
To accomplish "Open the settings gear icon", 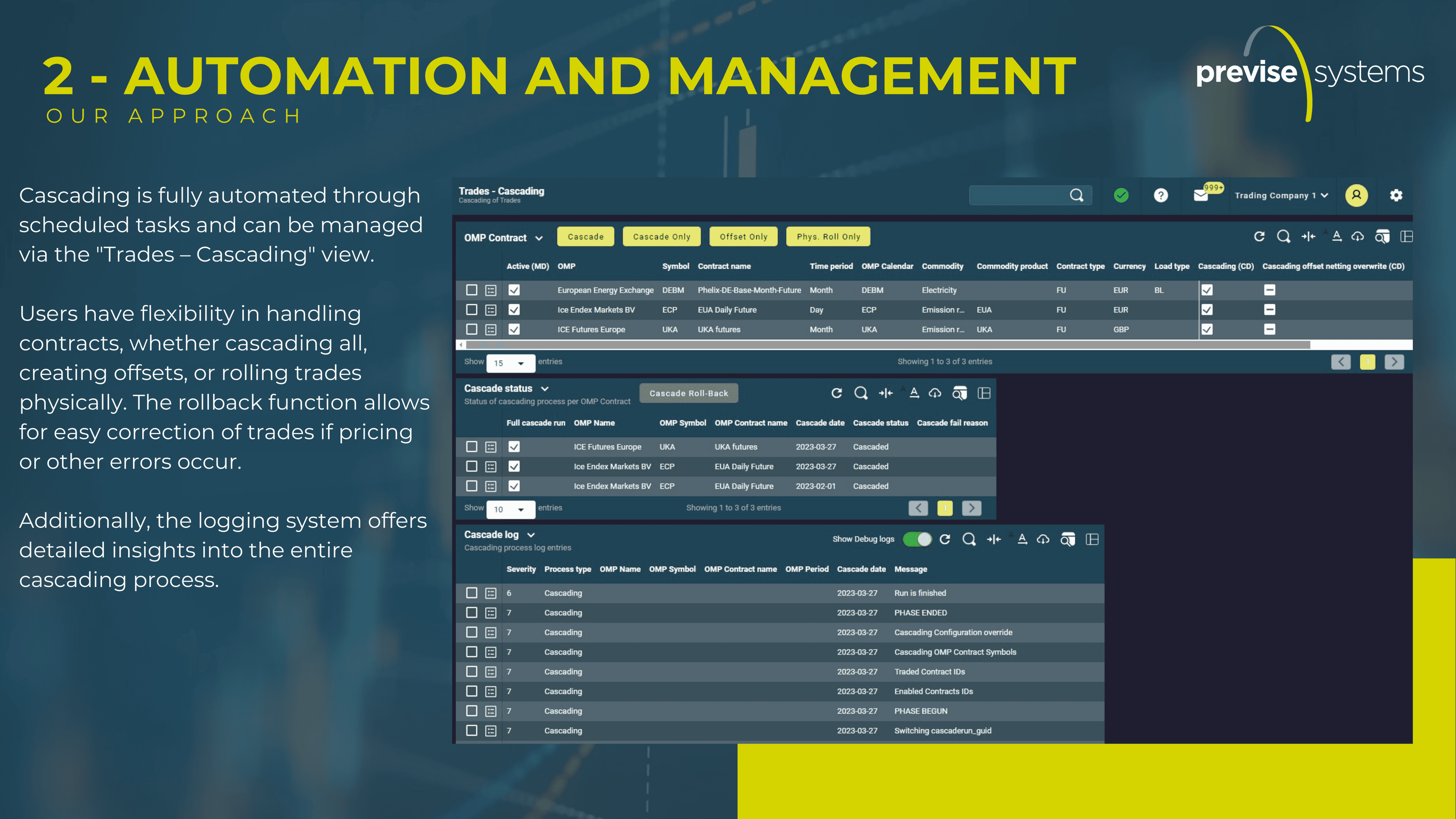I will click(x=1396, y=196).
